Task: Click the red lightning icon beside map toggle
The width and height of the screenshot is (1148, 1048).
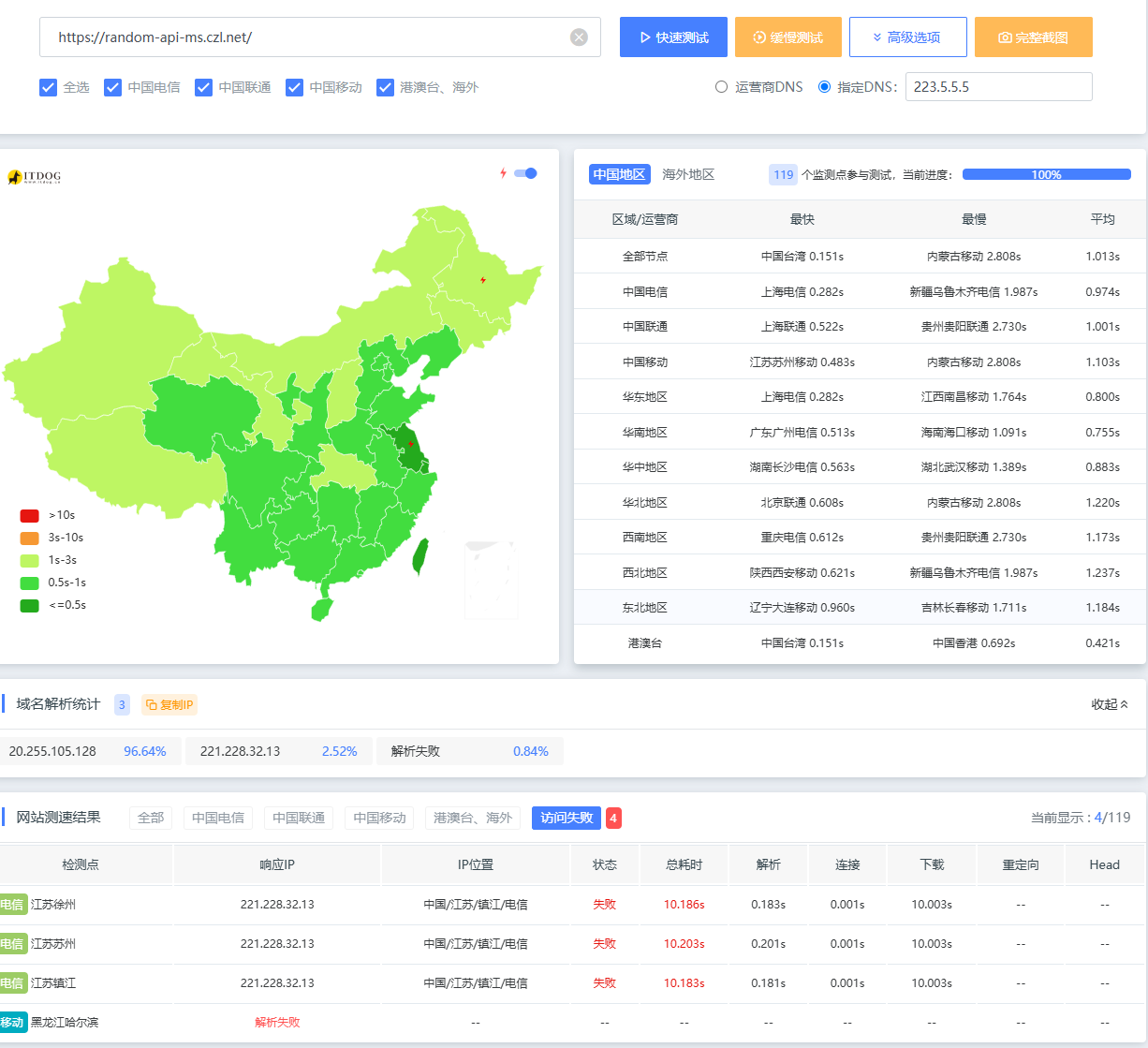Action: point(503,173)
